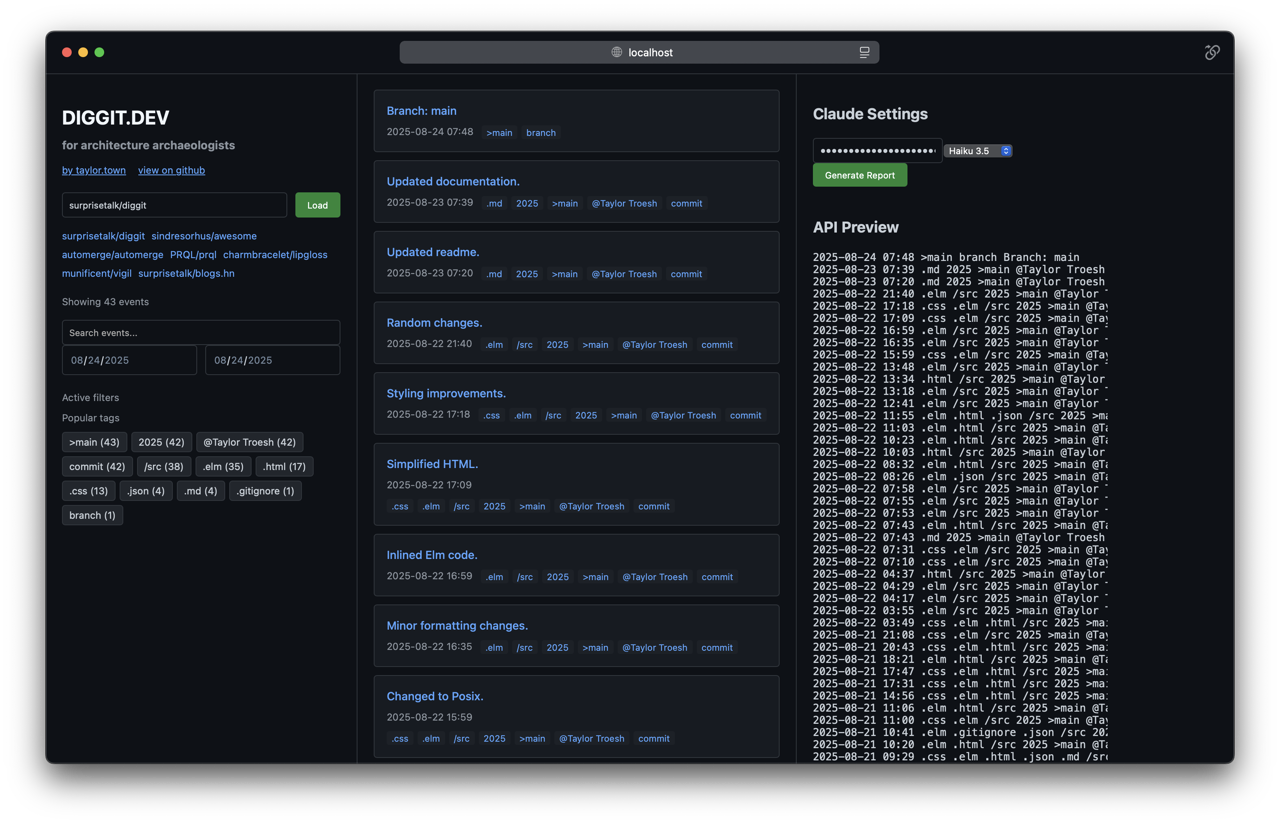This screenshot has height=824, width=1280.
Task: Select the charmbracelet/lipgloss repo shortcut
Action: [275, 254]
